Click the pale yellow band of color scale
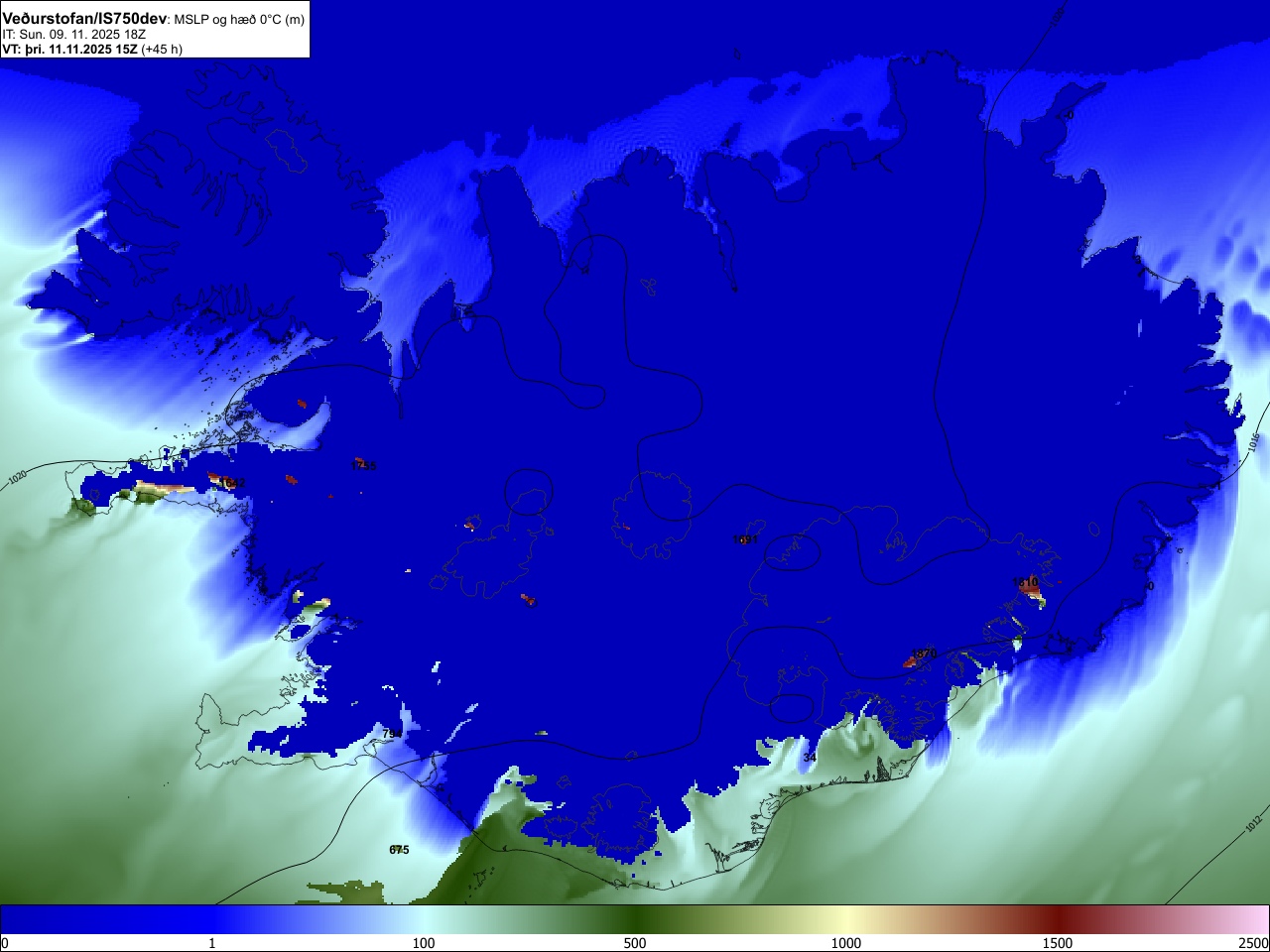1270x952 pixels. (846, 919)
